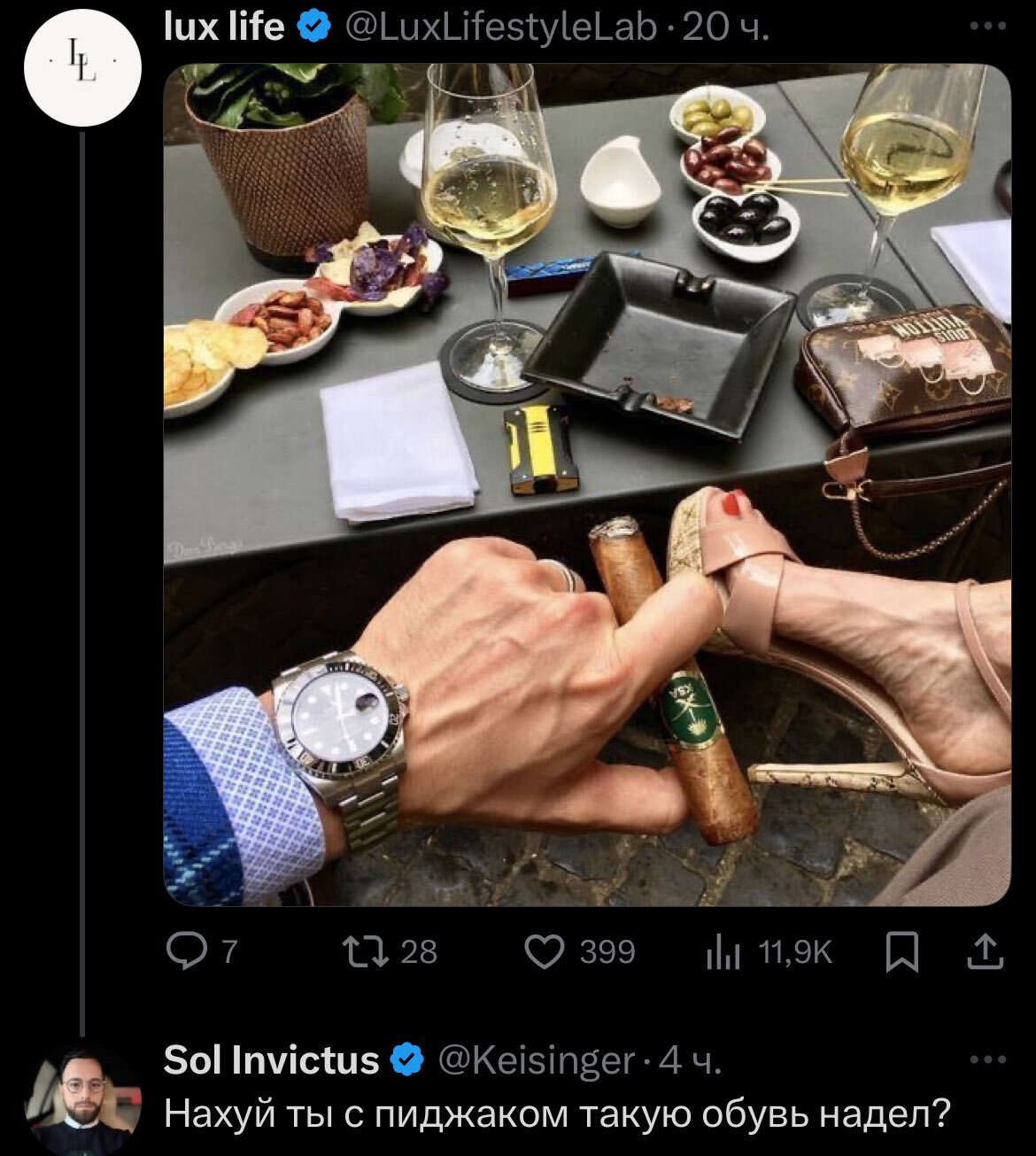Viewport: 1036px width, 1156px height.
Task: Click Sol Invictus's blue verified badge
Action: (406, 1059)
